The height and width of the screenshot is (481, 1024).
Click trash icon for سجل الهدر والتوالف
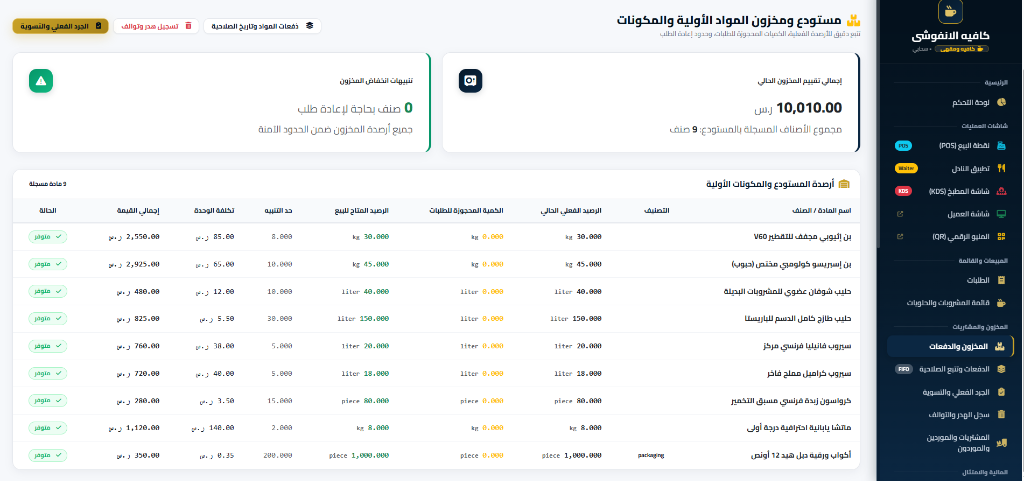pos(1001,414)
